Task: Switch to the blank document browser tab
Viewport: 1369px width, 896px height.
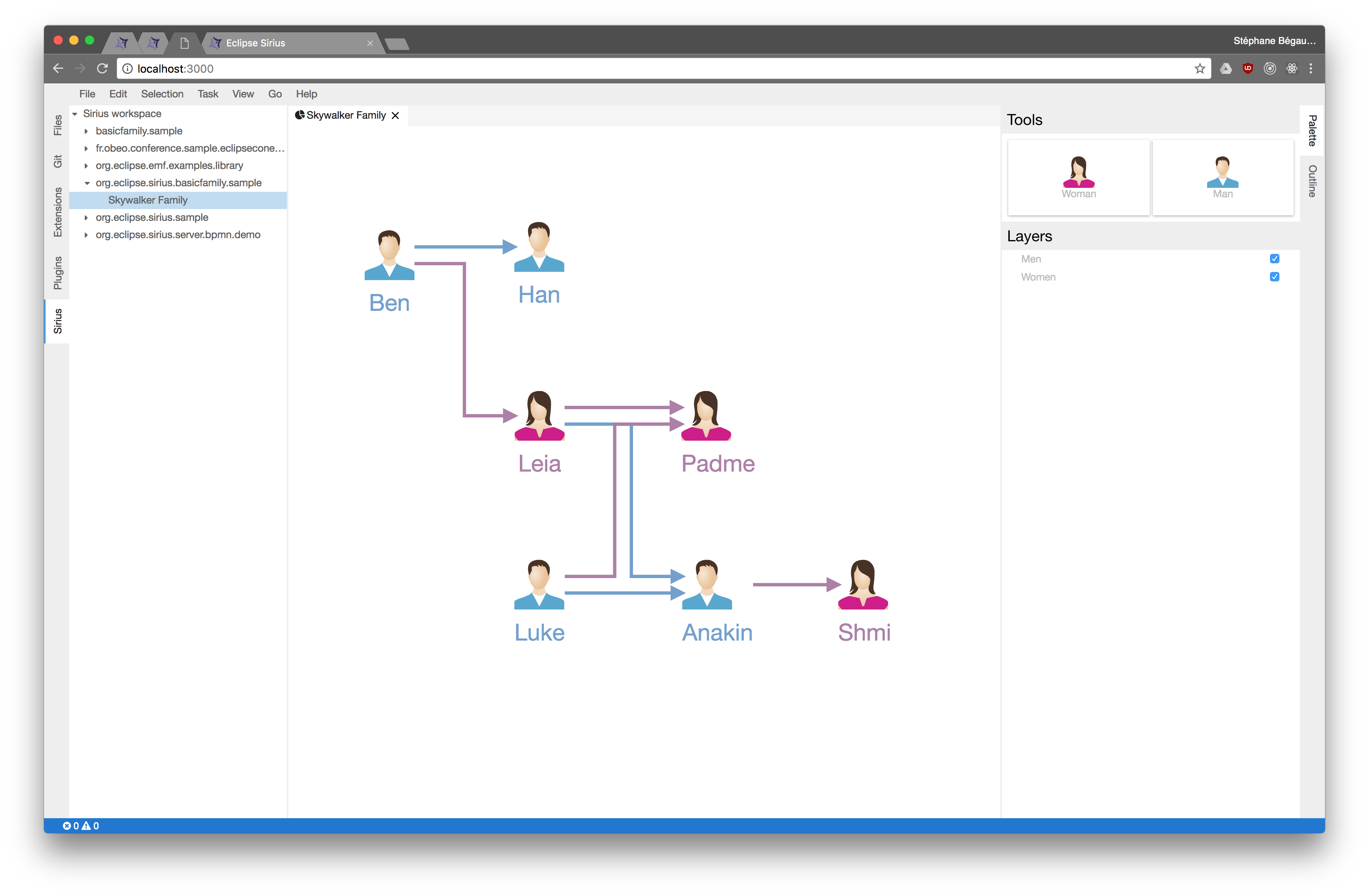Action: point(184,43)
